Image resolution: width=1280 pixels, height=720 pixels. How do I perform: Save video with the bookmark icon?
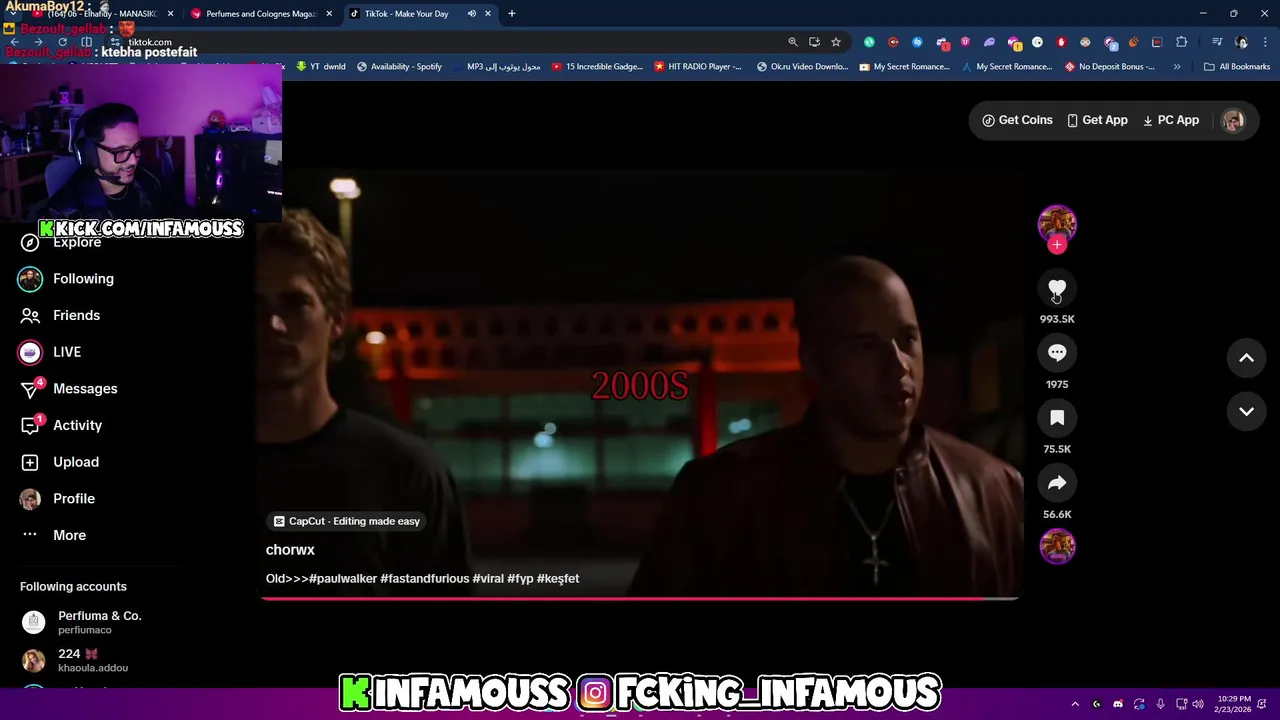pyautogui.click(x=1057, y=418)
